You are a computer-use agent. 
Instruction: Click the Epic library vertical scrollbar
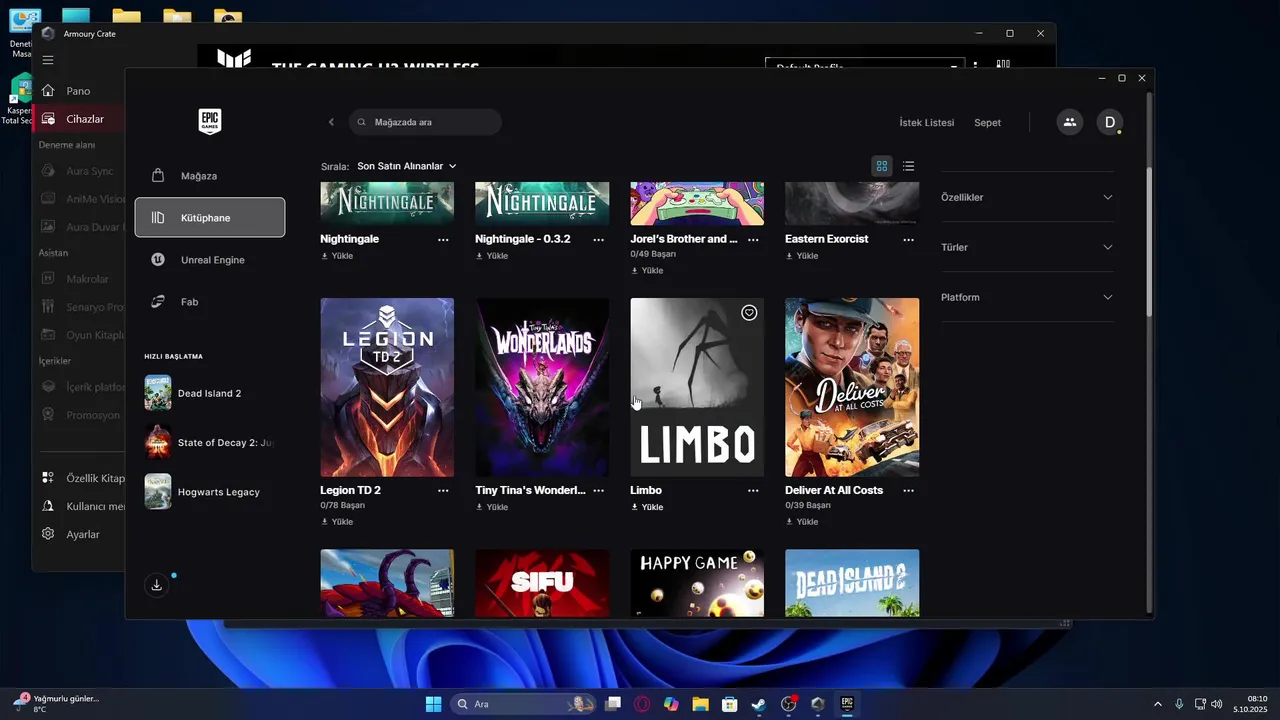pyautogui.click(x=1149, y=240)
